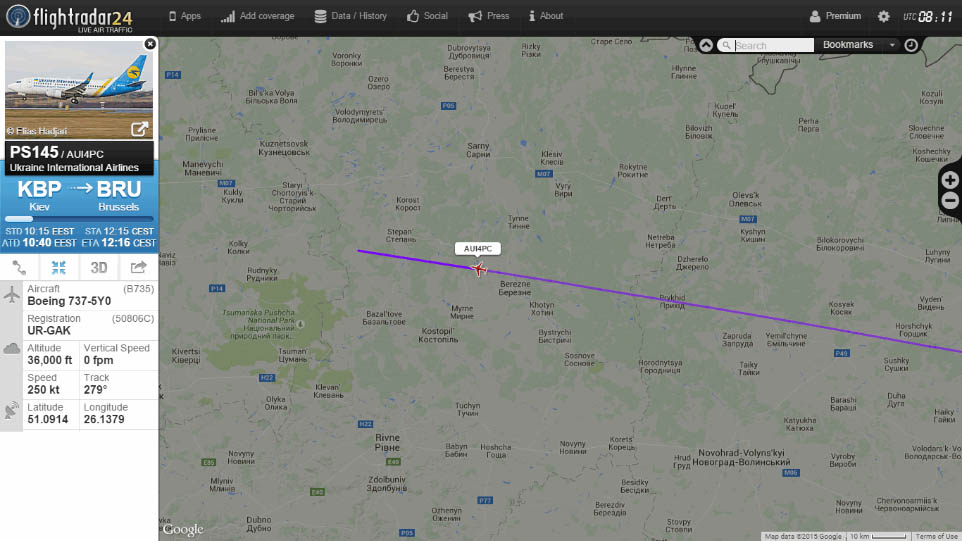Click the follow aircraft center icon
This screenshot has height=541, width=962.
(x=59, y=268)
